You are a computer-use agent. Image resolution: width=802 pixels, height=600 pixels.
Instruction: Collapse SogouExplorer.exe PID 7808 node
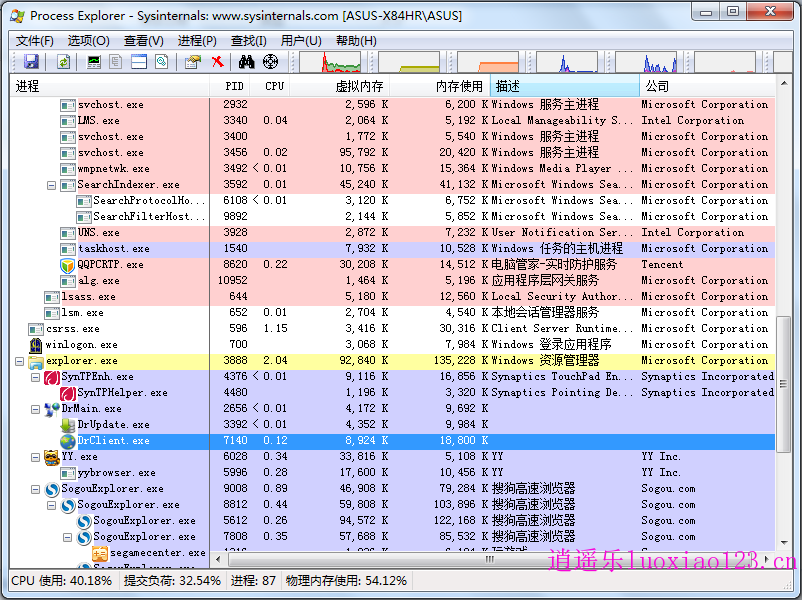point(67,537)
